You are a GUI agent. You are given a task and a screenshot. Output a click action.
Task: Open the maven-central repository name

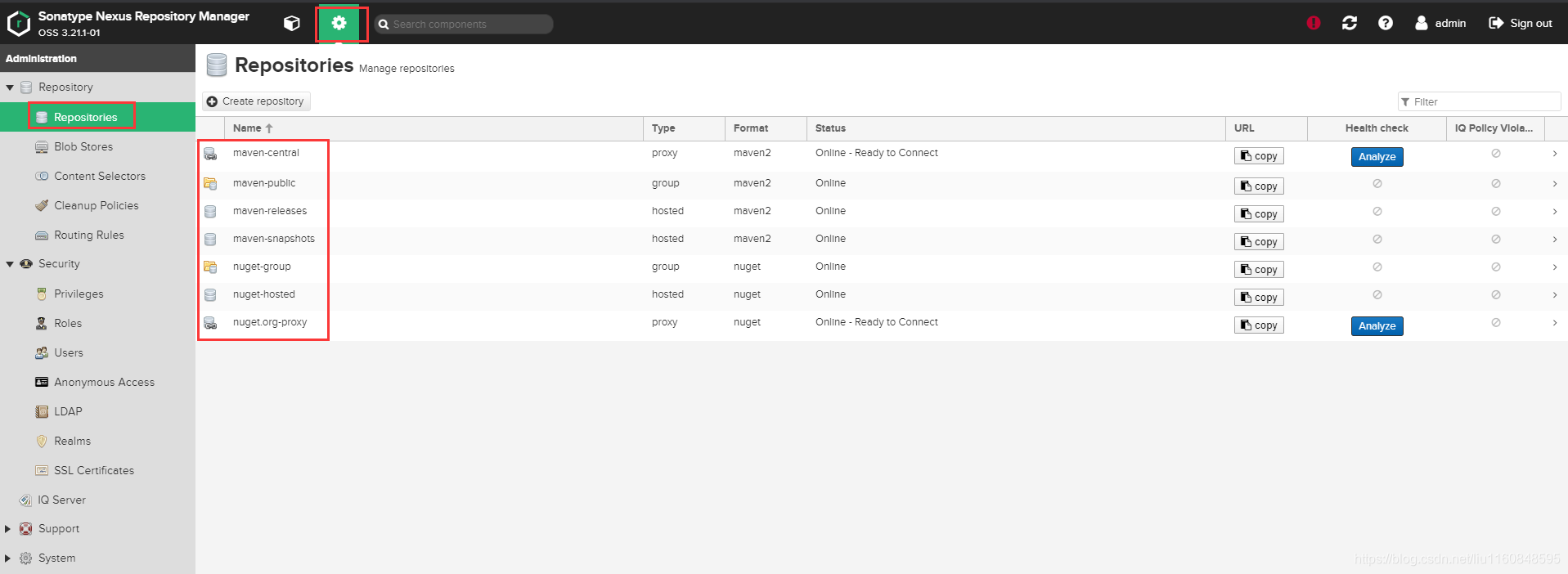click(x=266, y=153)
